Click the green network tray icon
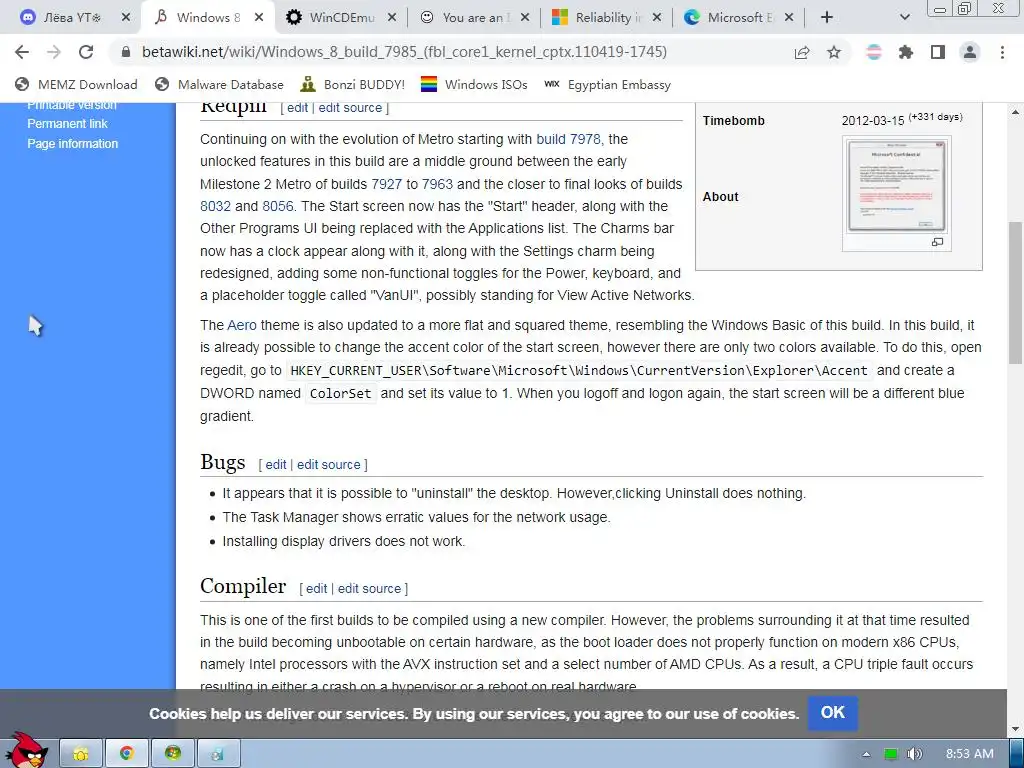Image resolution: width=1024 pixels, height=768 pixels. [x=891, y=754]
